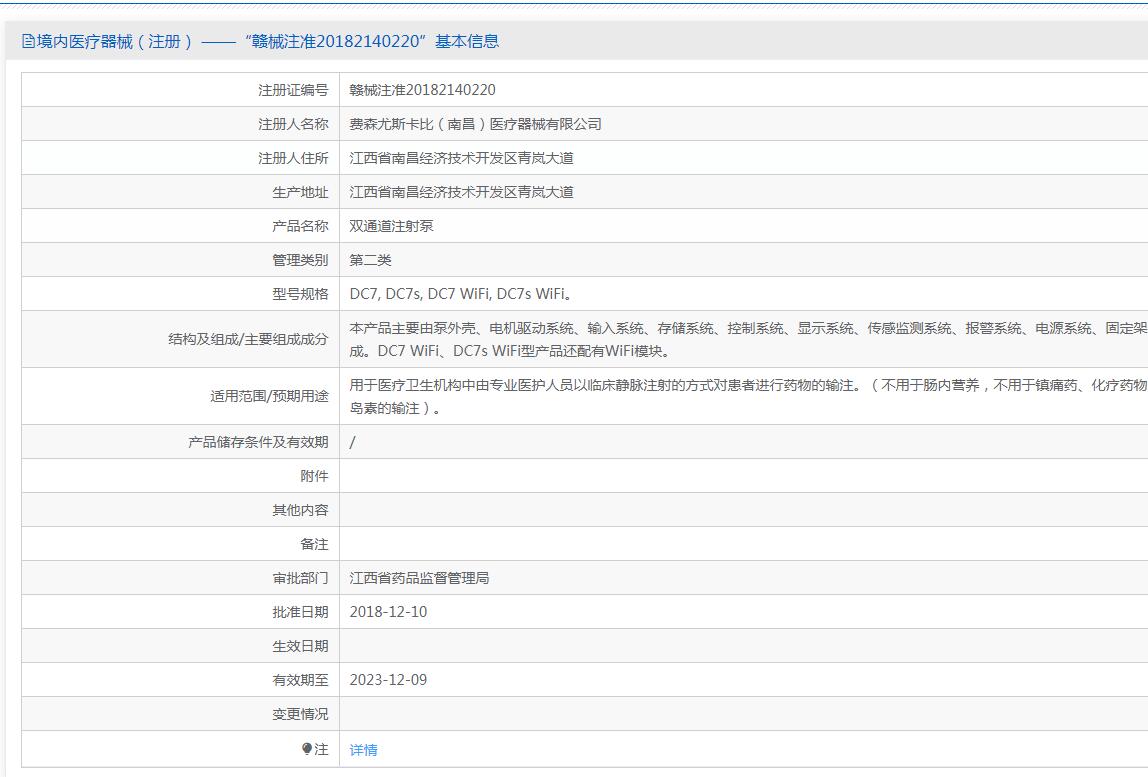Click the 型号规格 label
The height and width of the screenshot is (777, 1148).
tap(300, 294)
